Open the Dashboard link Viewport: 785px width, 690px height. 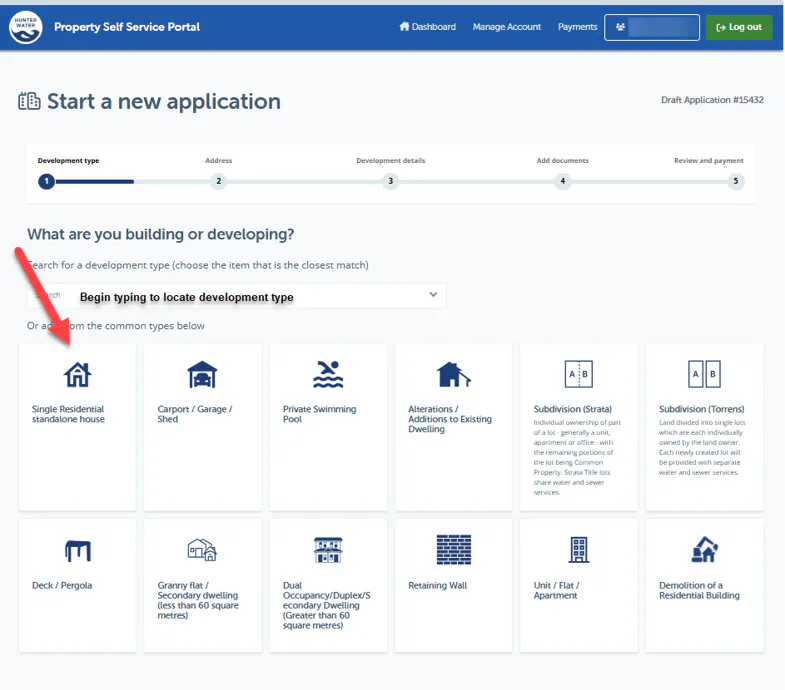point(428,27)
